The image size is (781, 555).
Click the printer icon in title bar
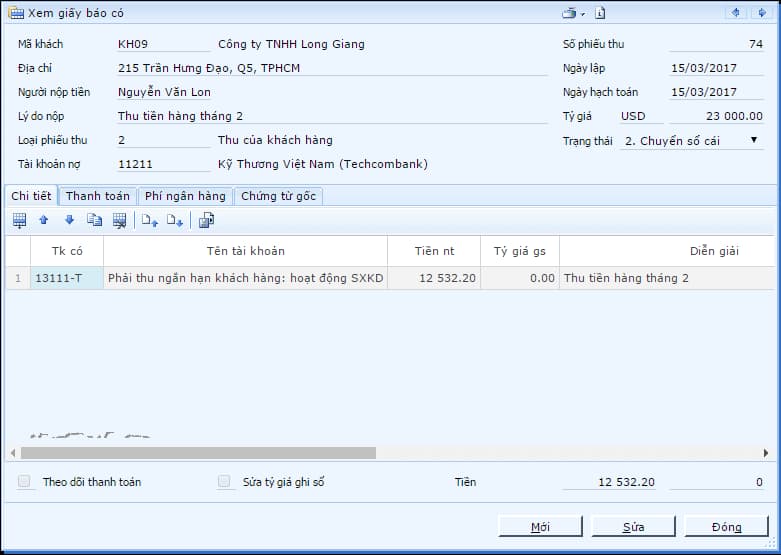tap(569, 13)
